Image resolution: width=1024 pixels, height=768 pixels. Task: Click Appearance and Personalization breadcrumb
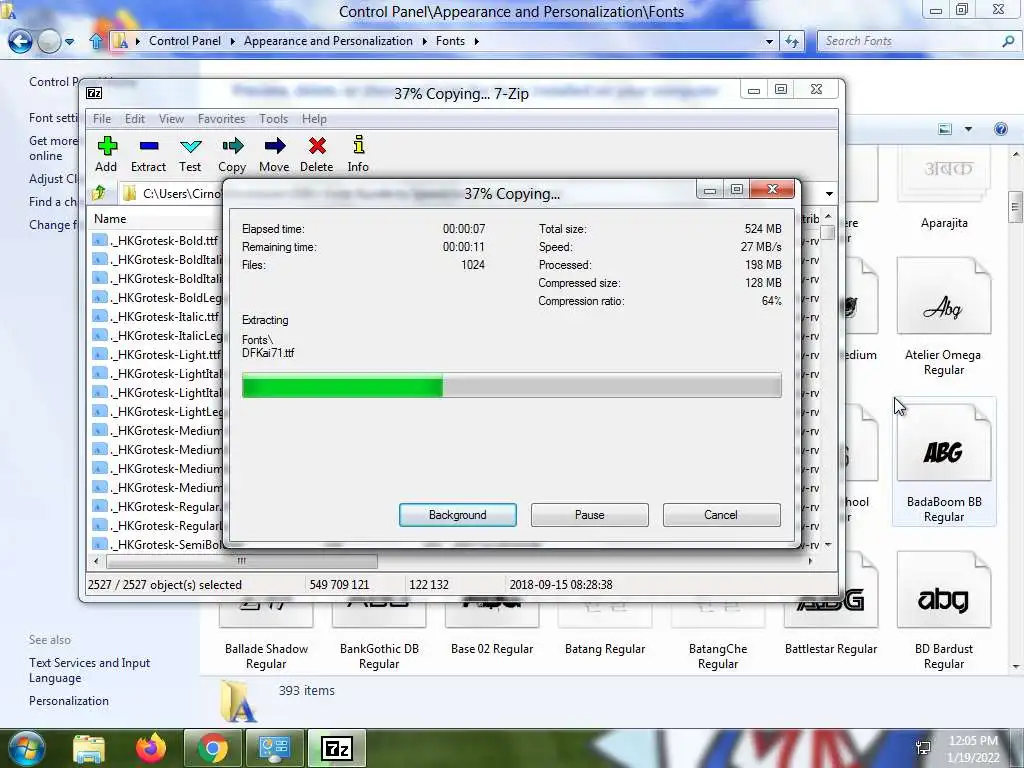[x=328, y=40]
